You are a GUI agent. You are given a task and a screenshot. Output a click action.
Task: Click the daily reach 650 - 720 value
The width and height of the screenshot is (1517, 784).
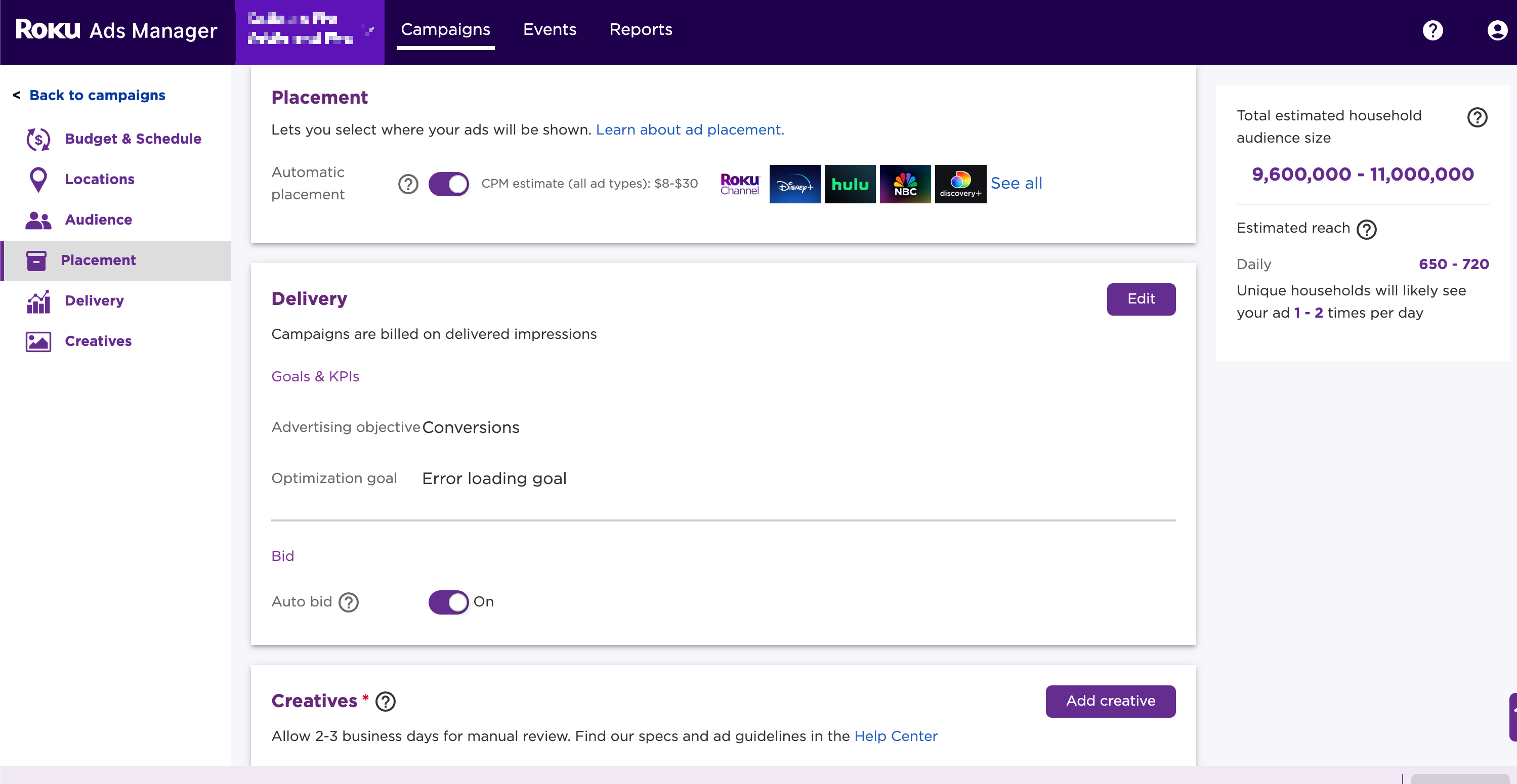[1454, 265]
